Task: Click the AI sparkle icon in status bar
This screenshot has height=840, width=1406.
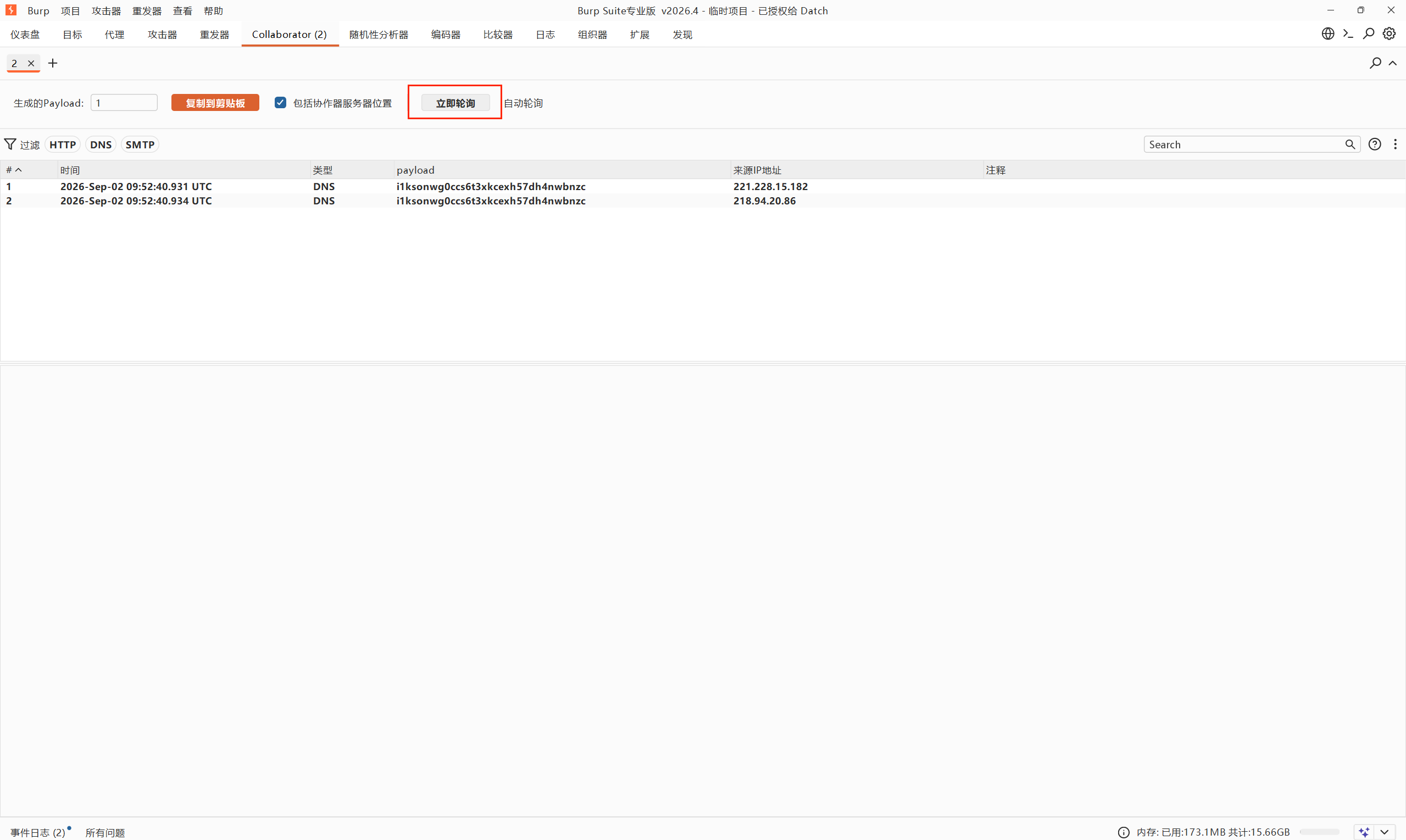Action: [1364, 832]
